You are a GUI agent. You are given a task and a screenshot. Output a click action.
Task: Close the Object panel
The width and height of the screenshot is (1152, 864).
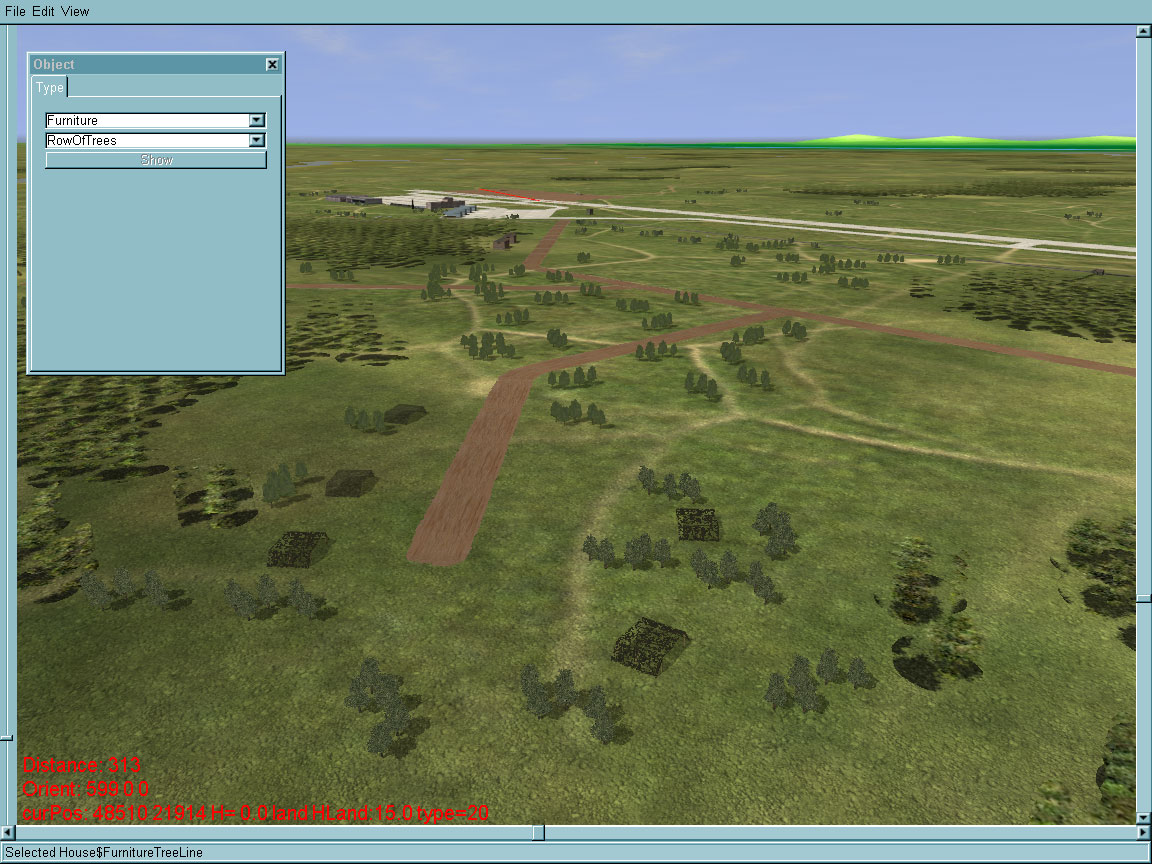pos(272,64)
